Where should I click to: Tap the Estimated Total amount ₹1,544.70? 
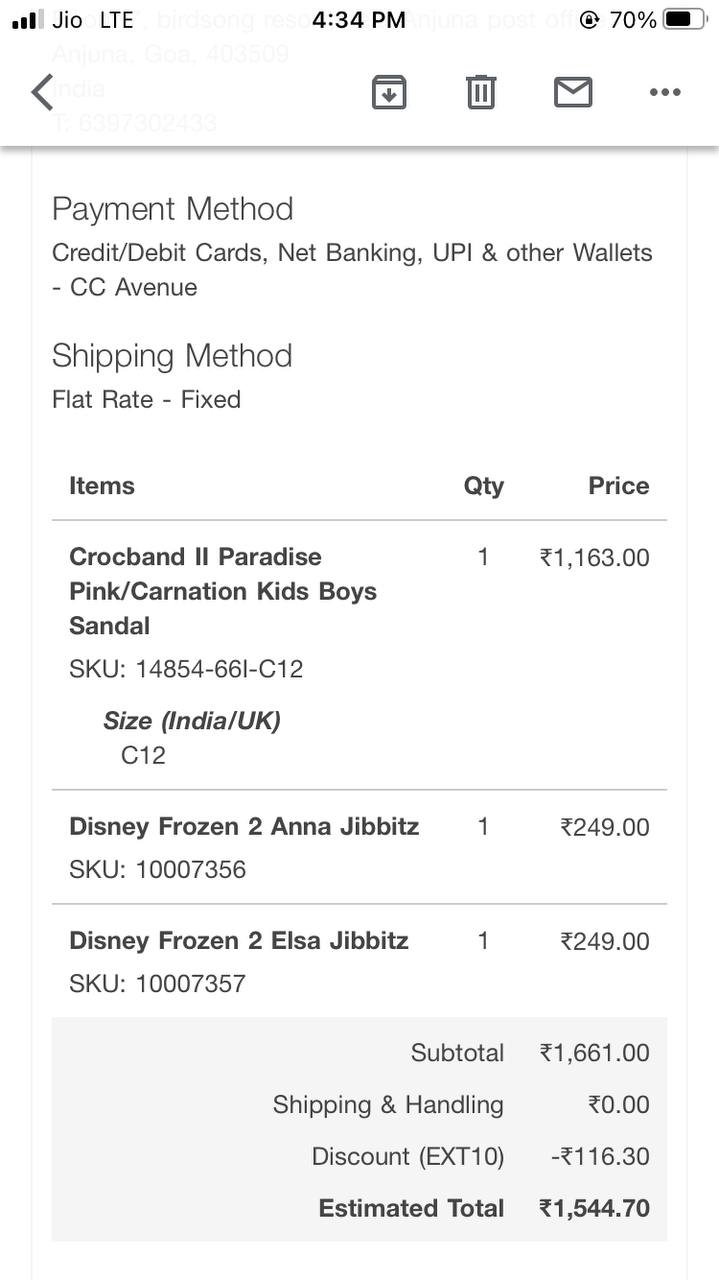(x=594, y=1208)
